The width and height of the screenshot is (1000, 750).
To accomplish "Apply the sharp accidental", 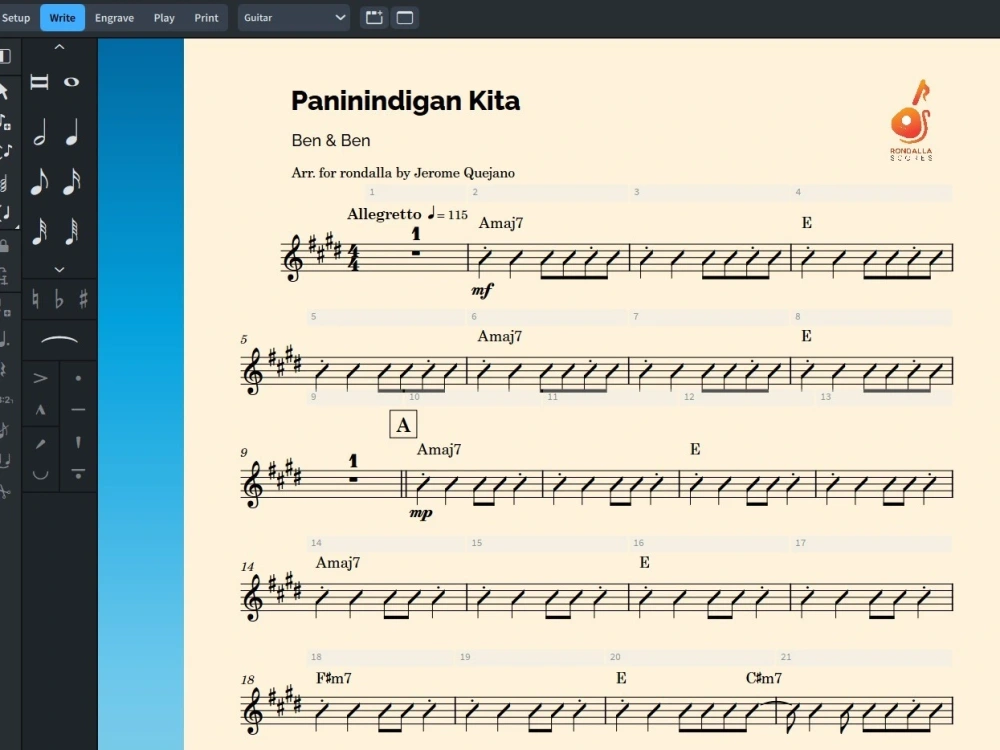I will (x=83, y=299).
